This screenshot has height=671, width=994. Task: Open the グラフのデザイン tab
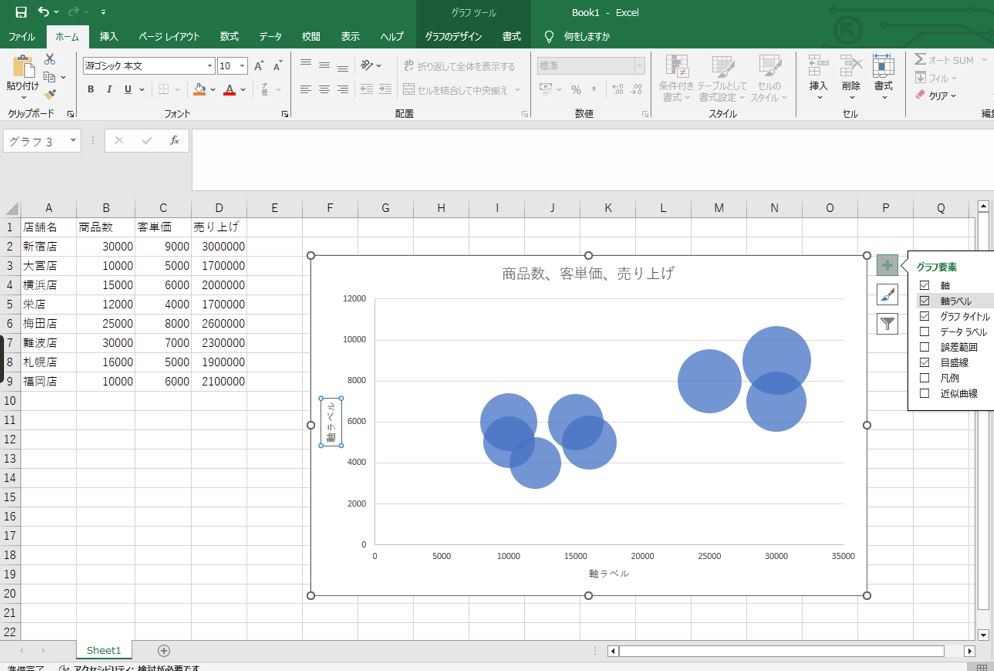click(x=453, y=37)
